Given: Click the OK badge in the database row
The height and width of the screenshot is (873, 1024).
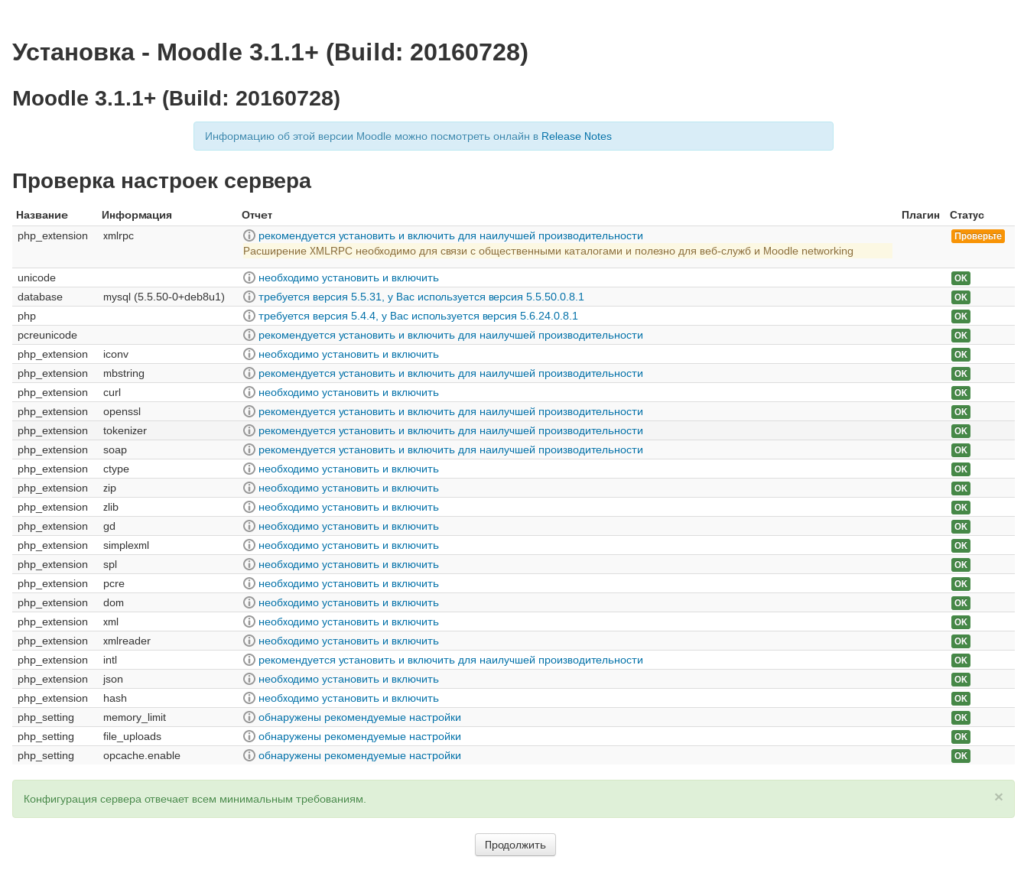Looking at the screenshot, I should click(961, 297).
